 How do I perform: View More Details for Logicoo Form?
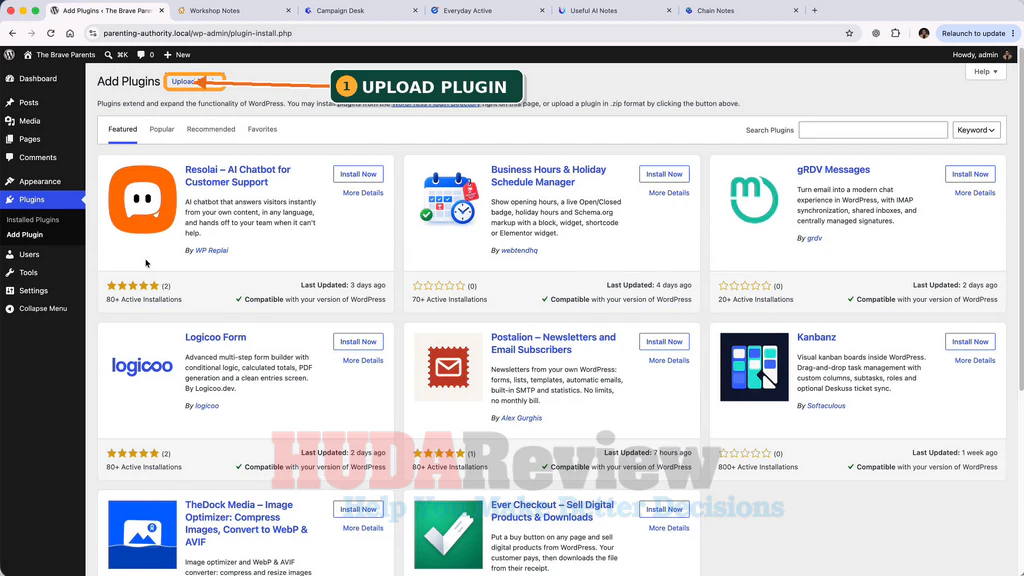(362, 360)
